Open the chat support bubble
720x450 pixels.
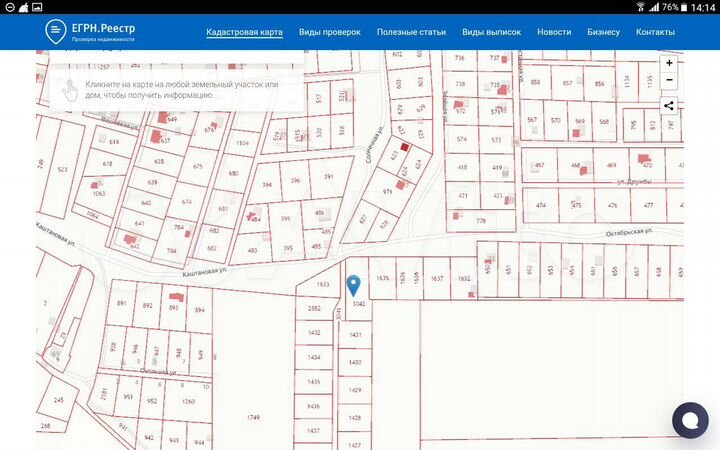[689, 420]
